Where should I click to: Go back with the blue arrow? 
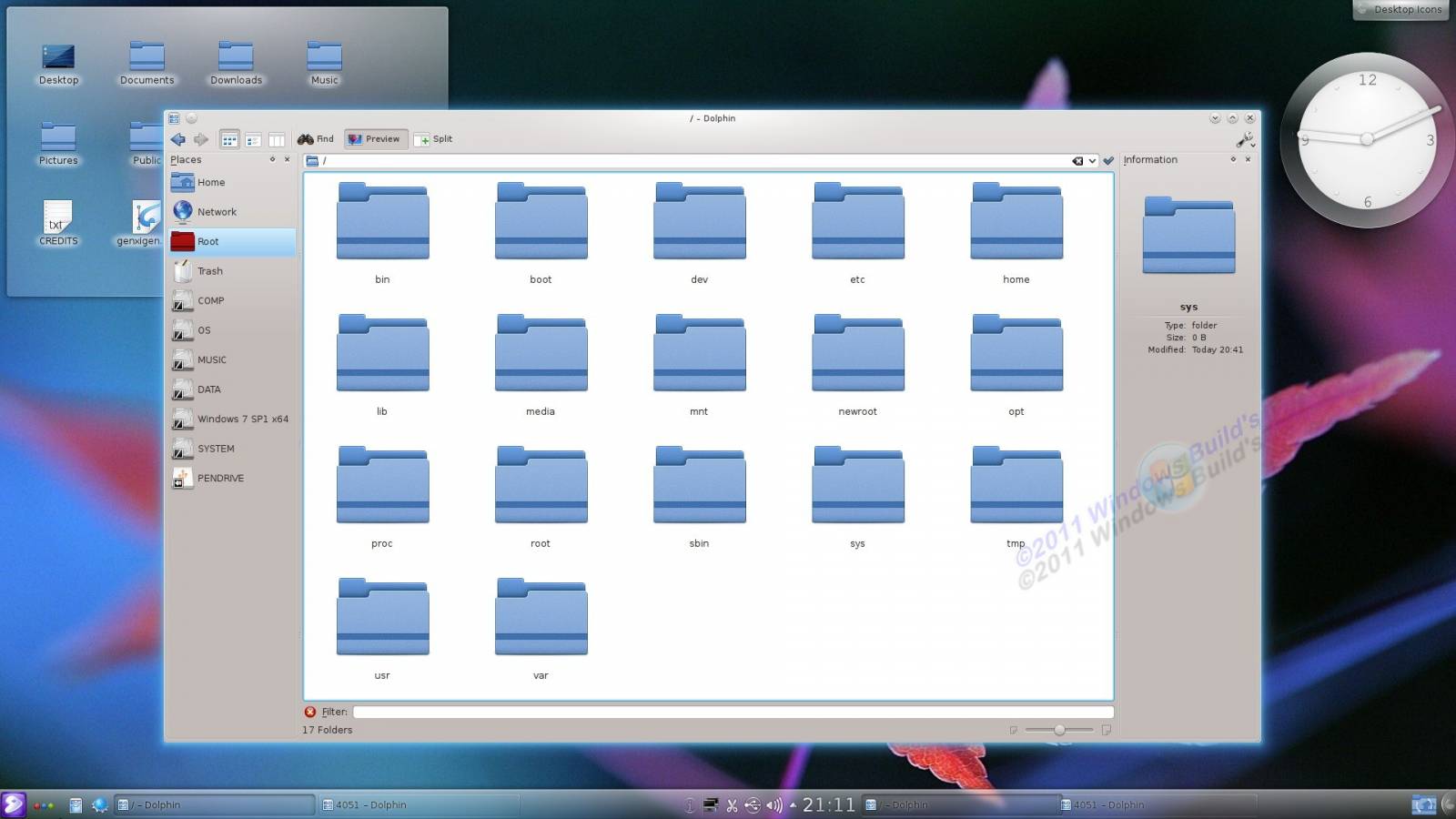click(x=178, y=139)
